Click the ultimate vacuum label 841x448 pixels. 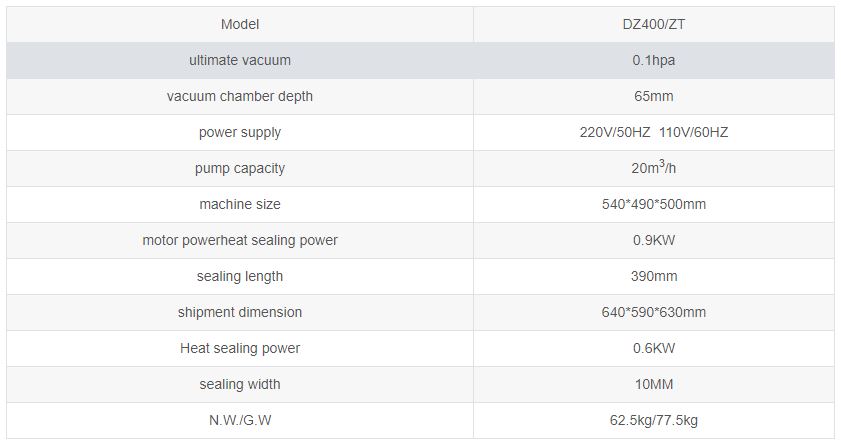240,60
